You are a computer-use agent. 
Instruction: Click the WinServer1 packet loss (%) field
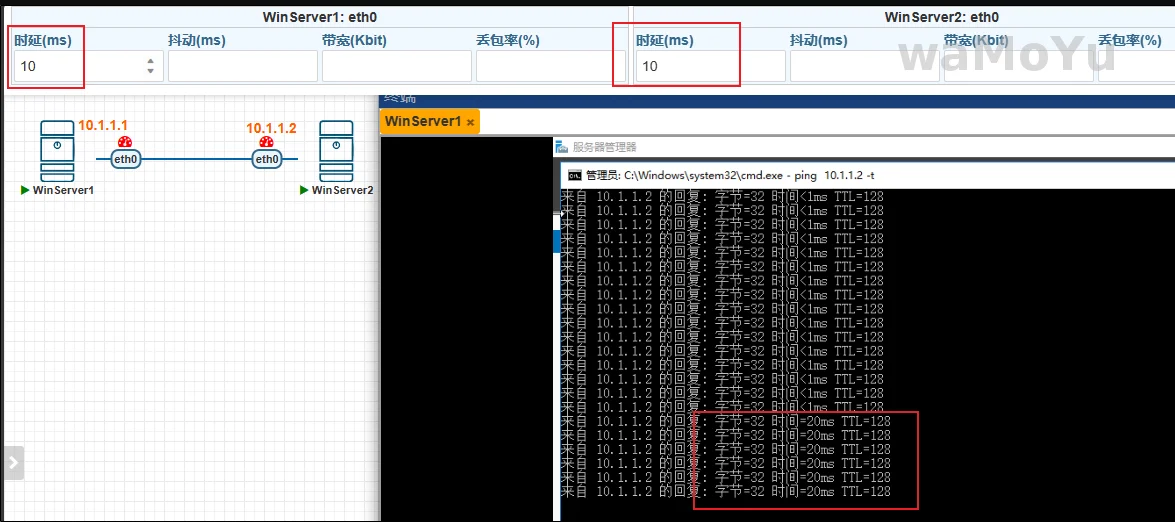click(550, 66)
